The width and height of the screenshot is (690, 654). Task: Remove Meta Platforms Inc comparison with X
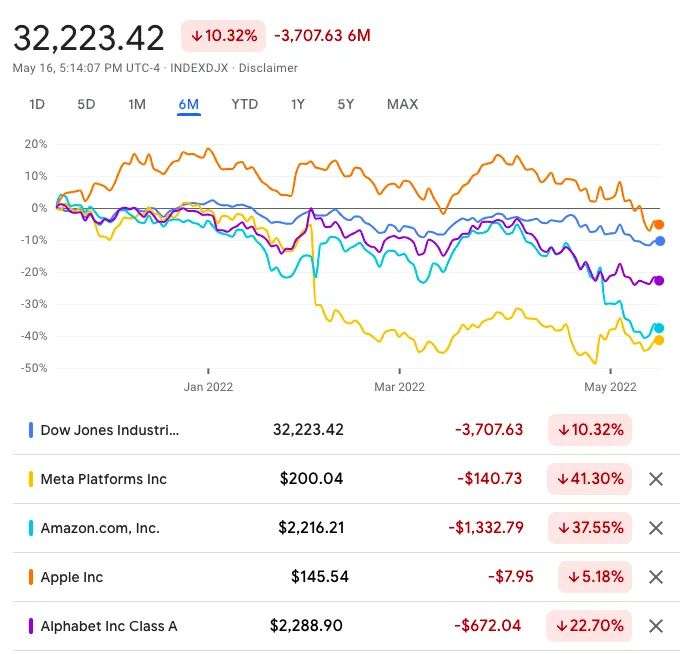click(x=656, y=479)
